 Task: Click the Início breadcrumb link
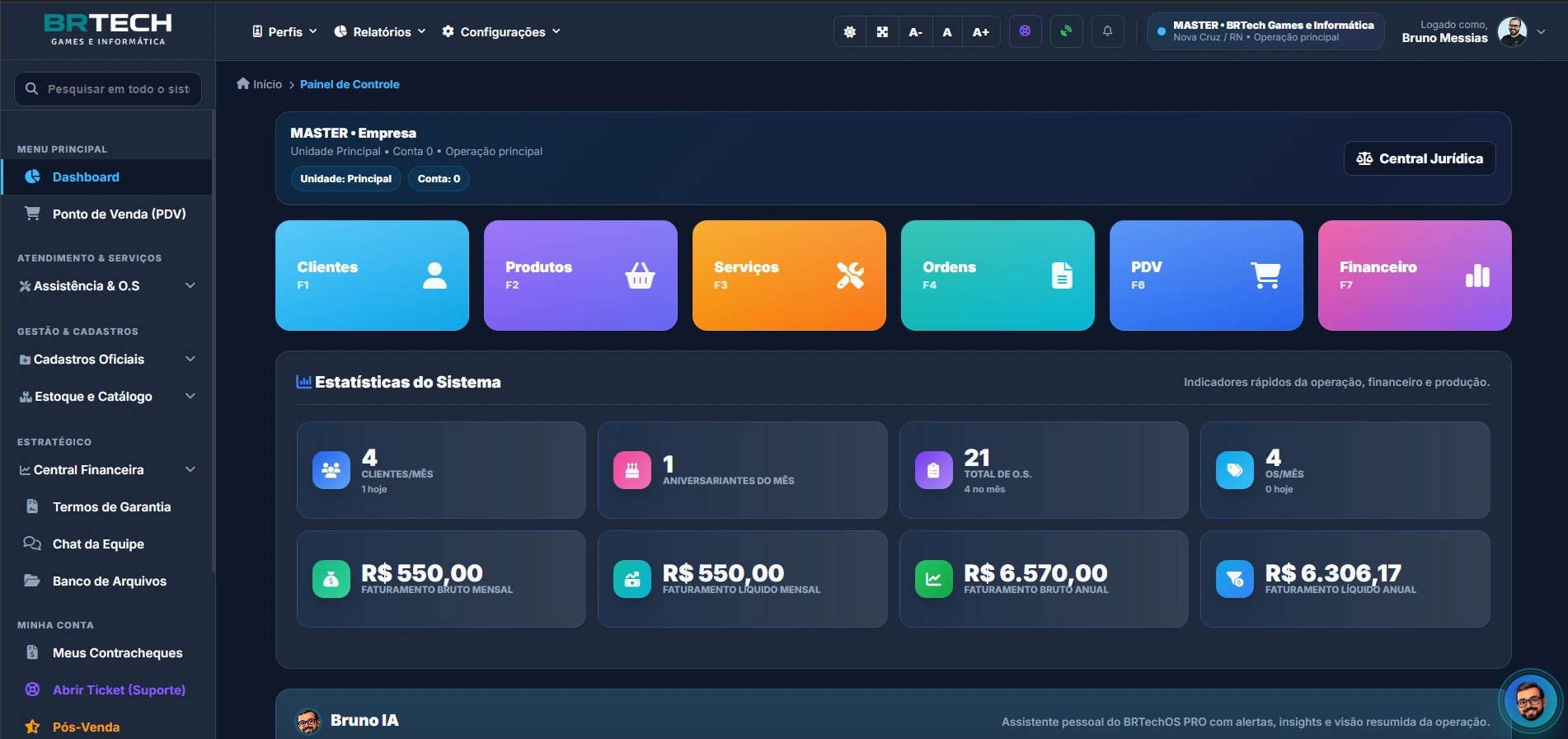[x=259, y=84]
